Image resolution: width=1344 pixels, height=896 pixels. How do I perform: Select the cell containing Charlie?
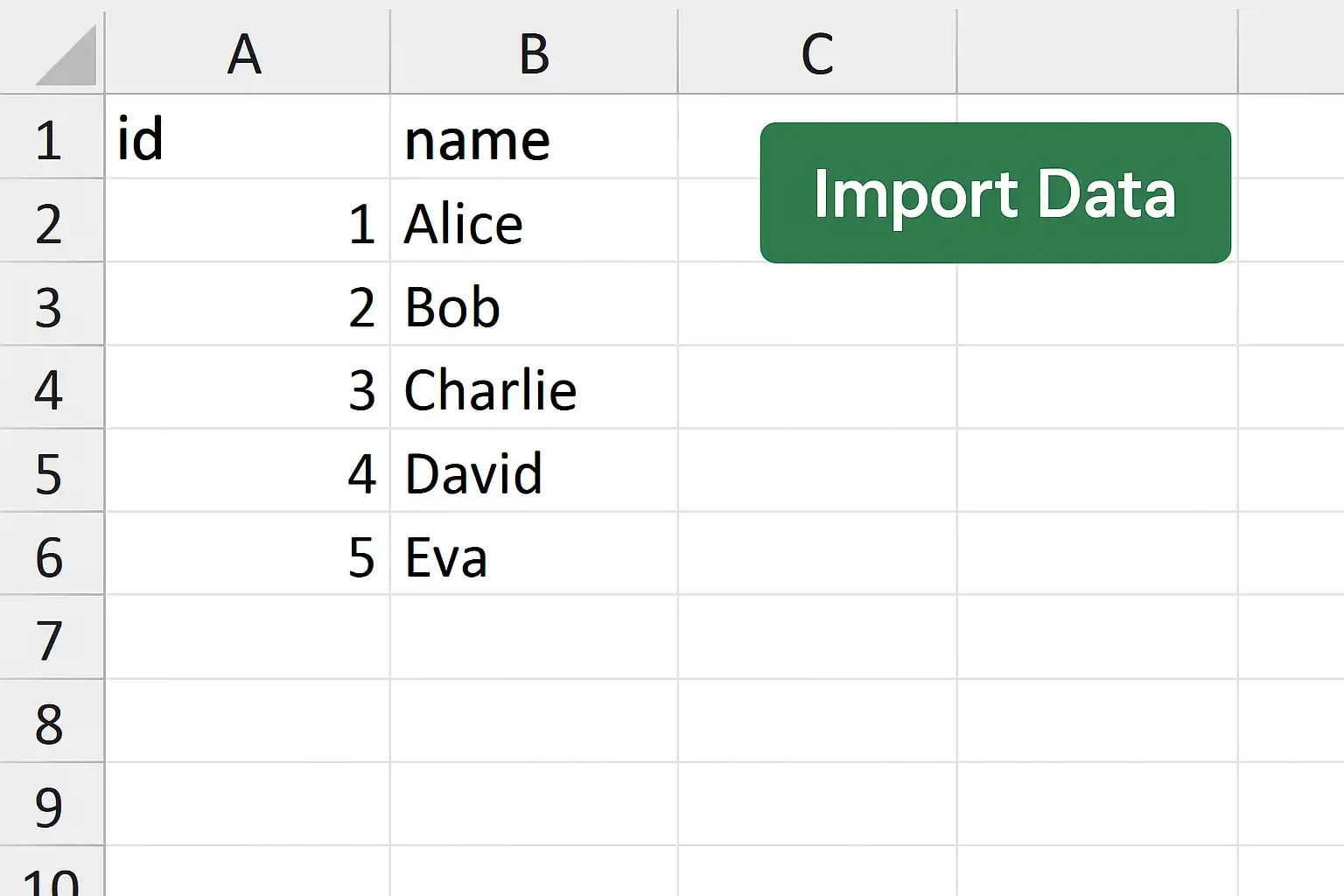[534, 387]
